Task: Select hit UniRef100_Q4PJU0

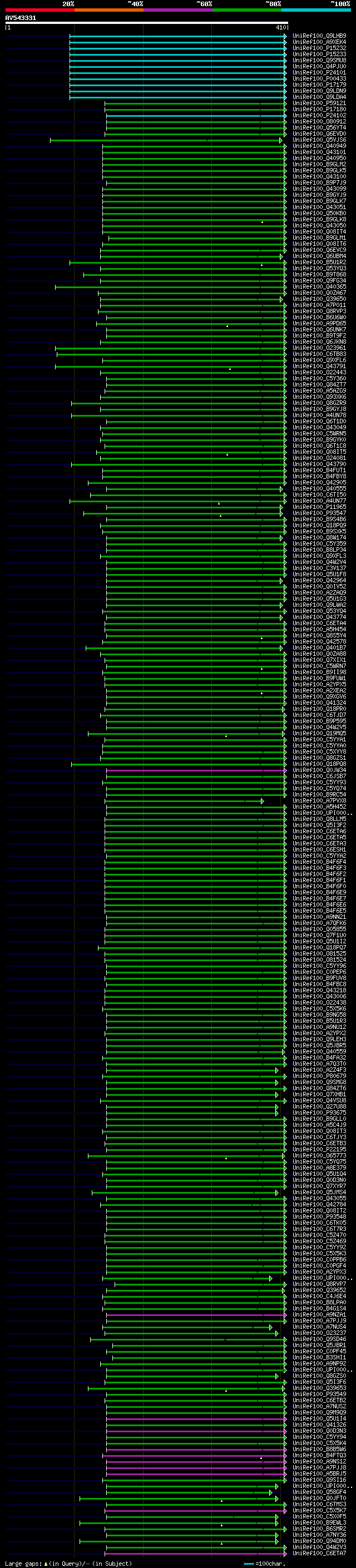Action: pos(319,67)
